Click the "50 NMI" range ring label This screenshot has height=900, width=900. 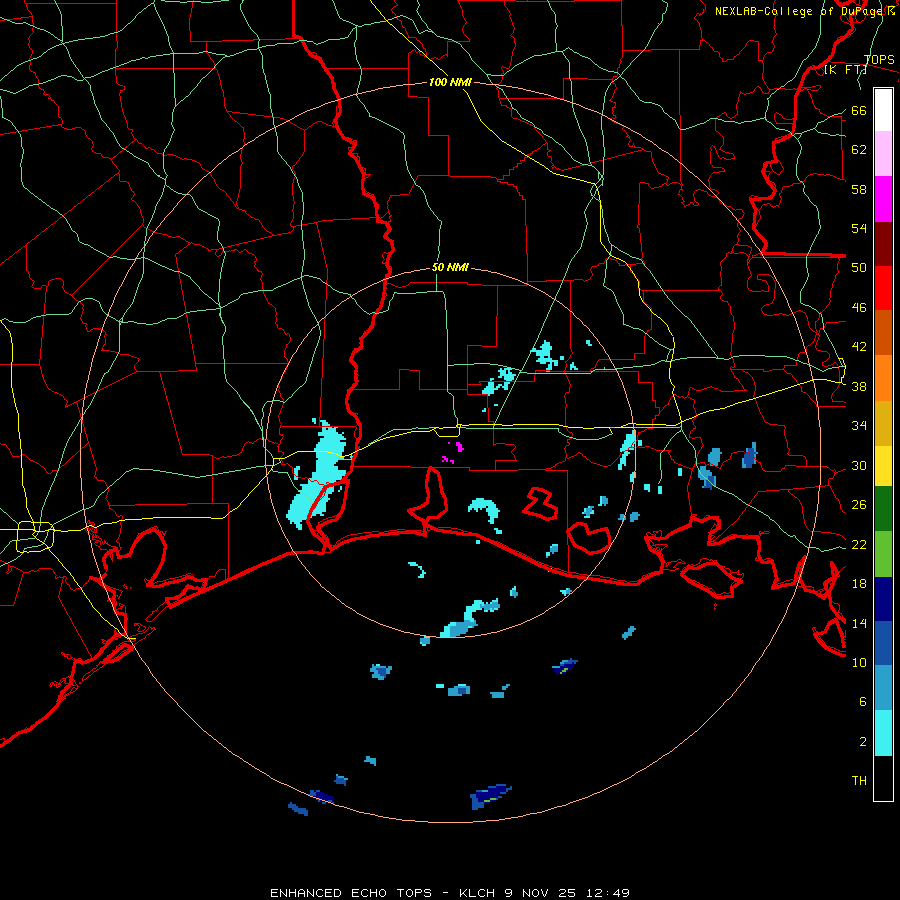coord(450,267)
